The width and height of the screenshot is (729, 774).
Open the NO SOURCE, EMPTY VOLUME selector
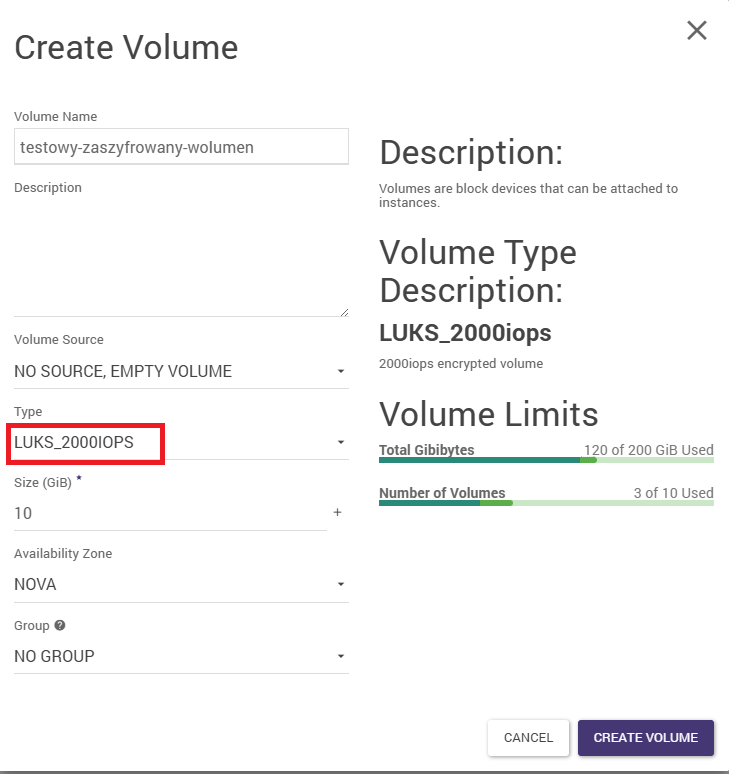[170, 372]
